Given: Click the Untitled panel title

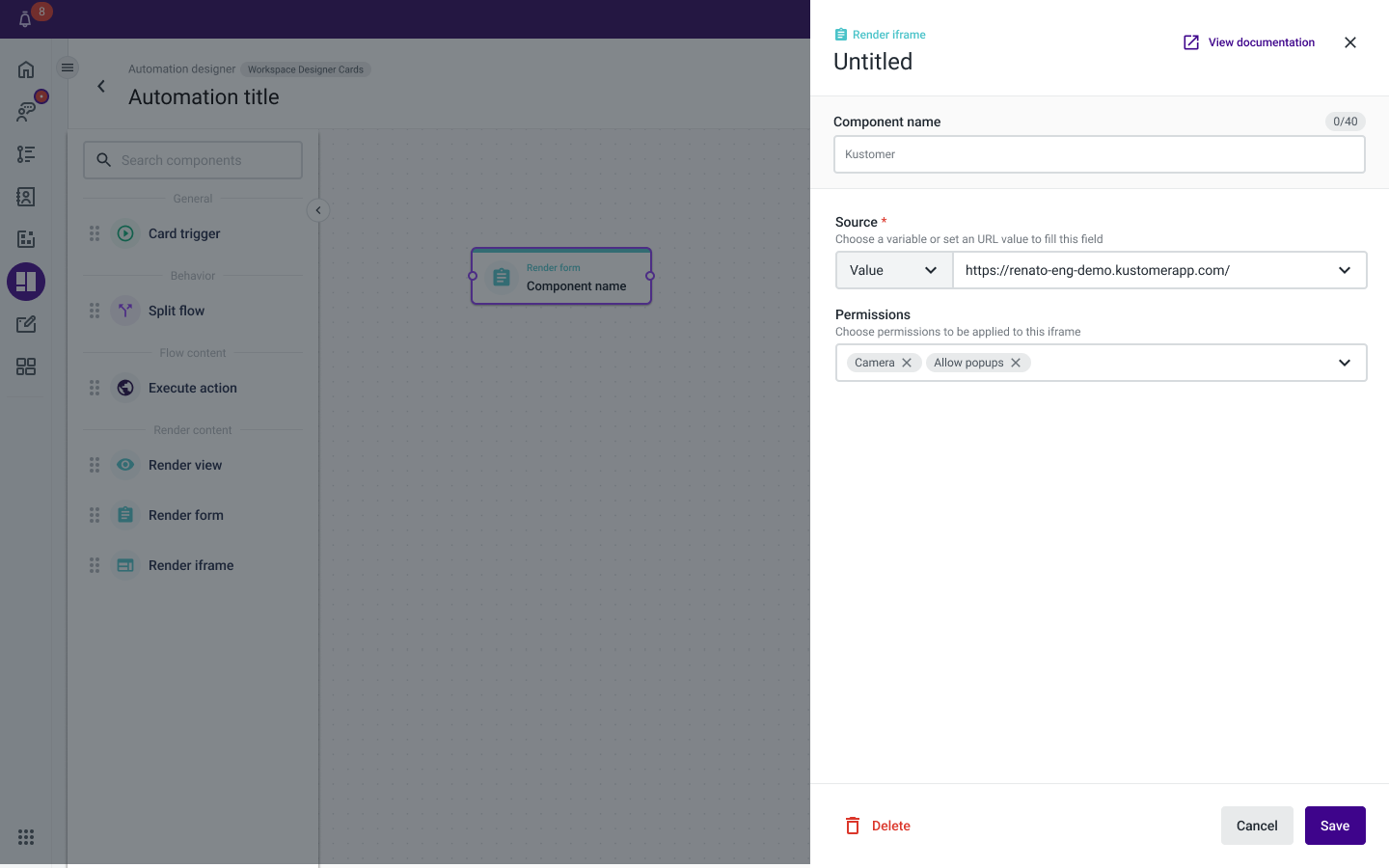Looking at the screenshot, I should point(873,62).
